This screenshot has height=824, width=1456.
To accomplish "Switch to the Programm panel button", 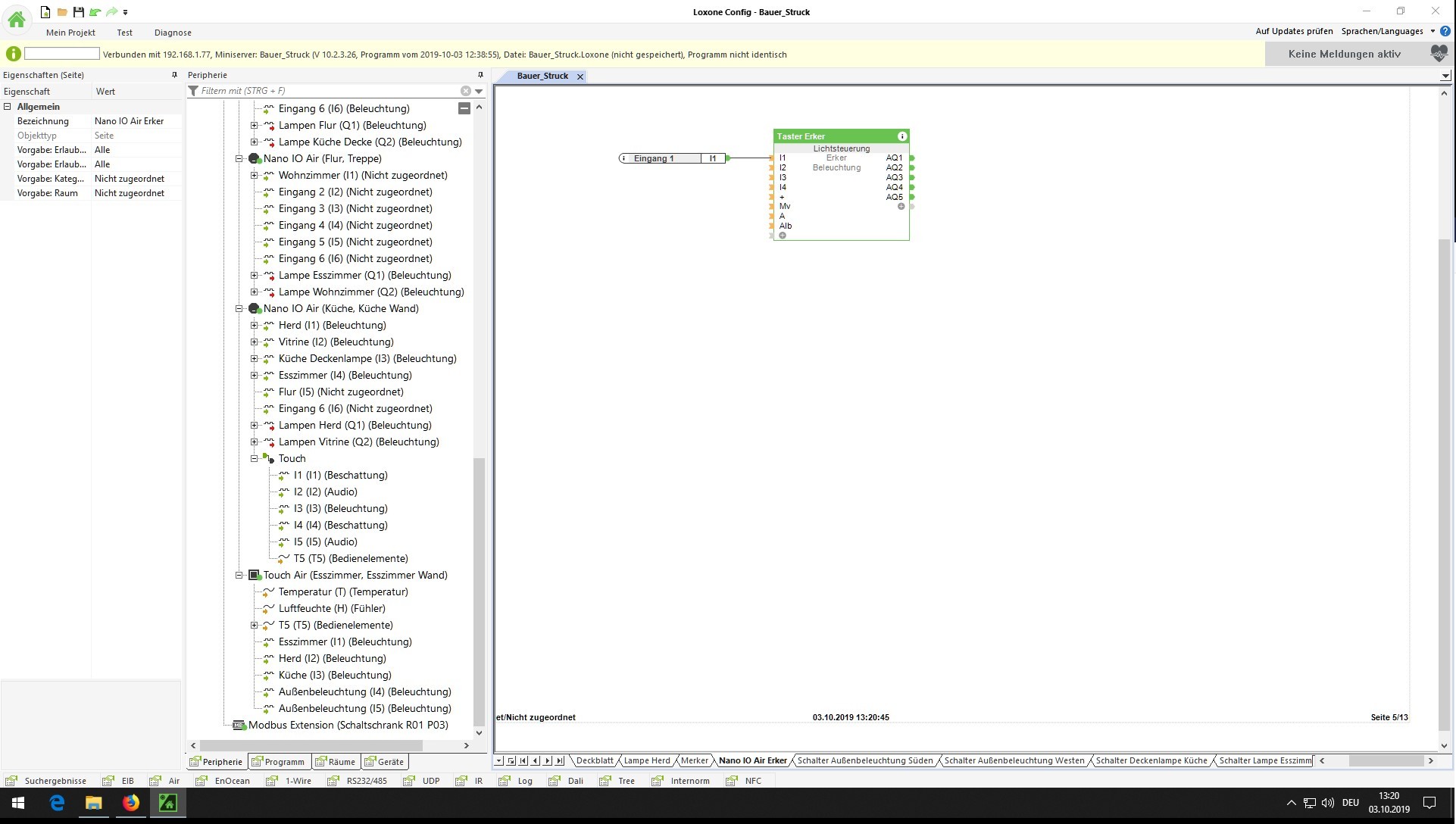I will (278, 762).
